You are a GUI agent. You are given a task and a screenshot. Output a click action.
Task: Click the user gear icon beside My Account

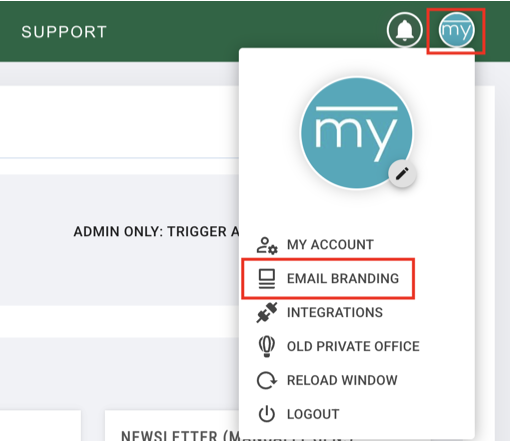click(x=267, y=245)
